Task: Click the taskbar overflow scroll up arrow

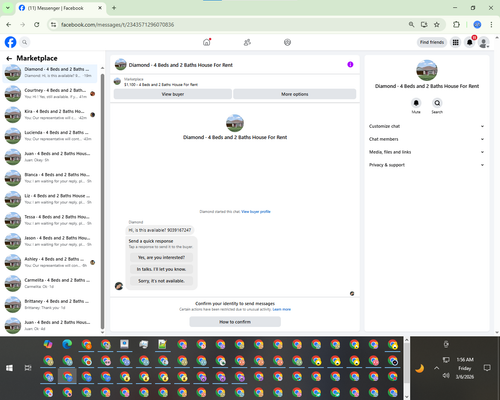Action: (x=407, y=340)
